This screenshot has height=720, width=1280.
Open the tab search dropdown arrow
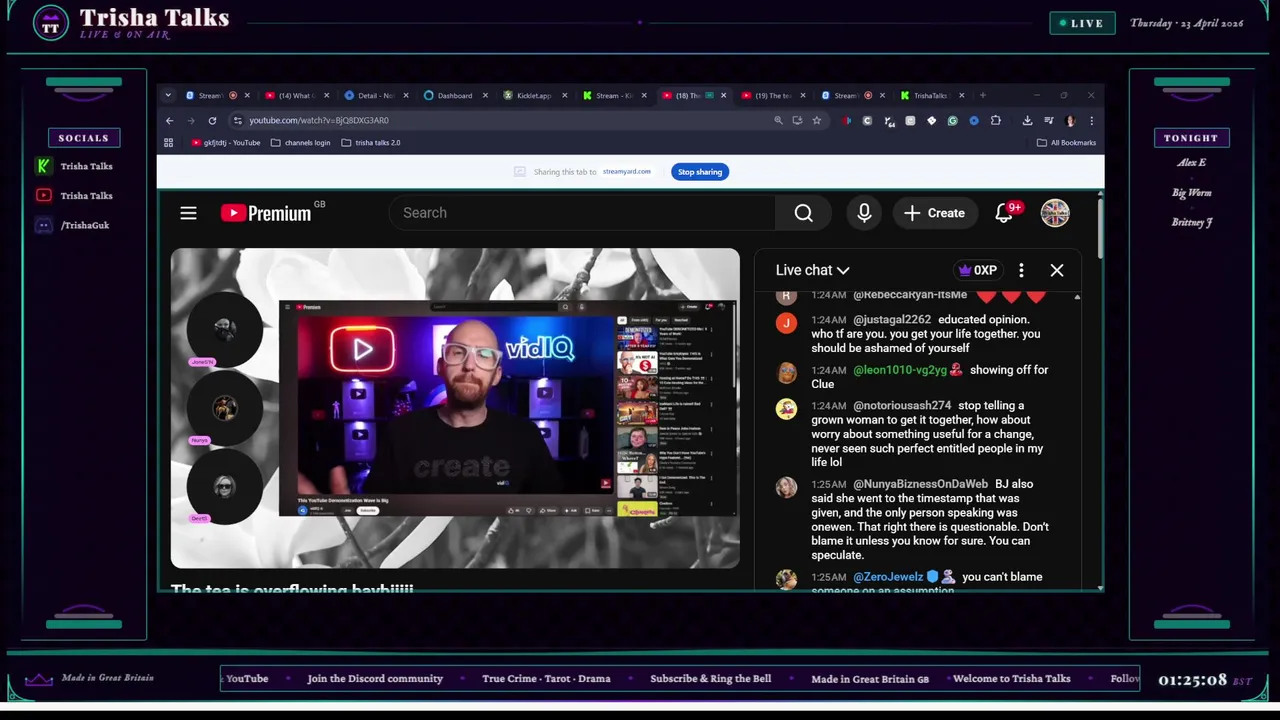[168, 95]
